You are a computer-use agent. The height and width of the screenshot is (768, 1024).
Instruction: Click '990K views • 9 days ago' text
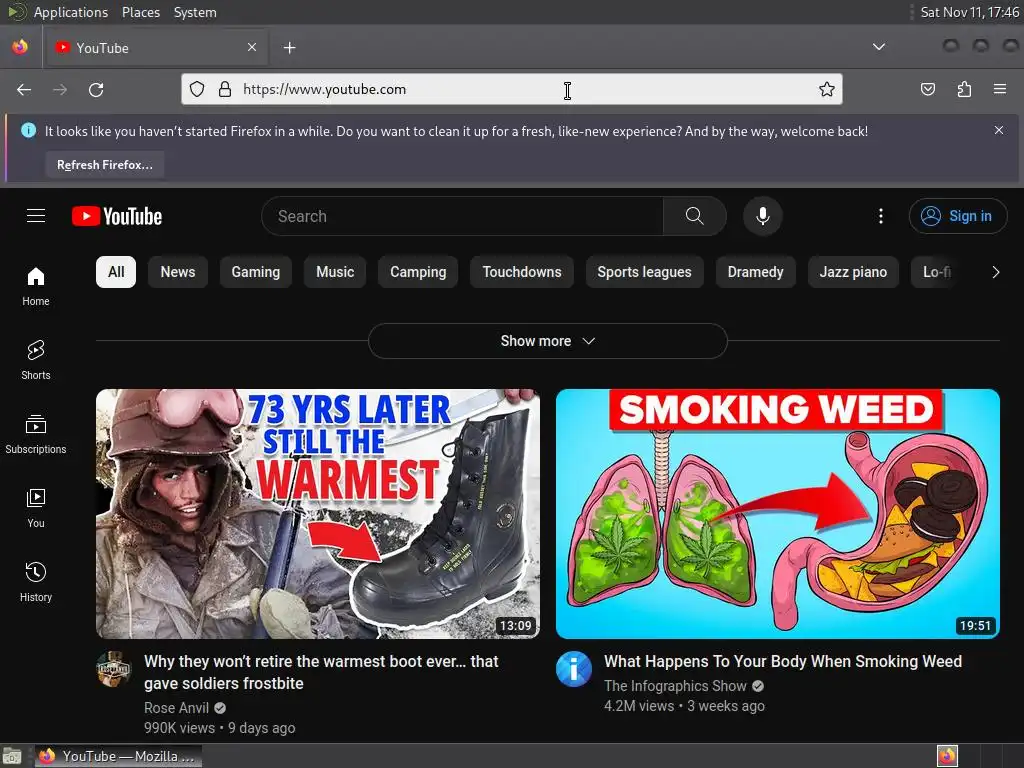(219, 728)
